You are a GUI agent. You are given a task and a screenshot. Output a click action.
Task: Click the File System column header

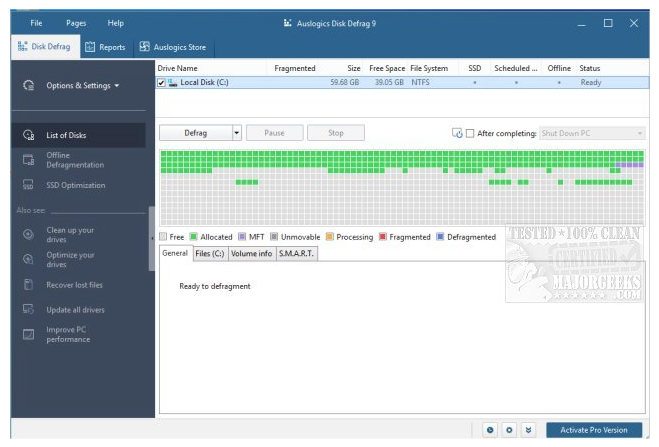pos(433,68)
